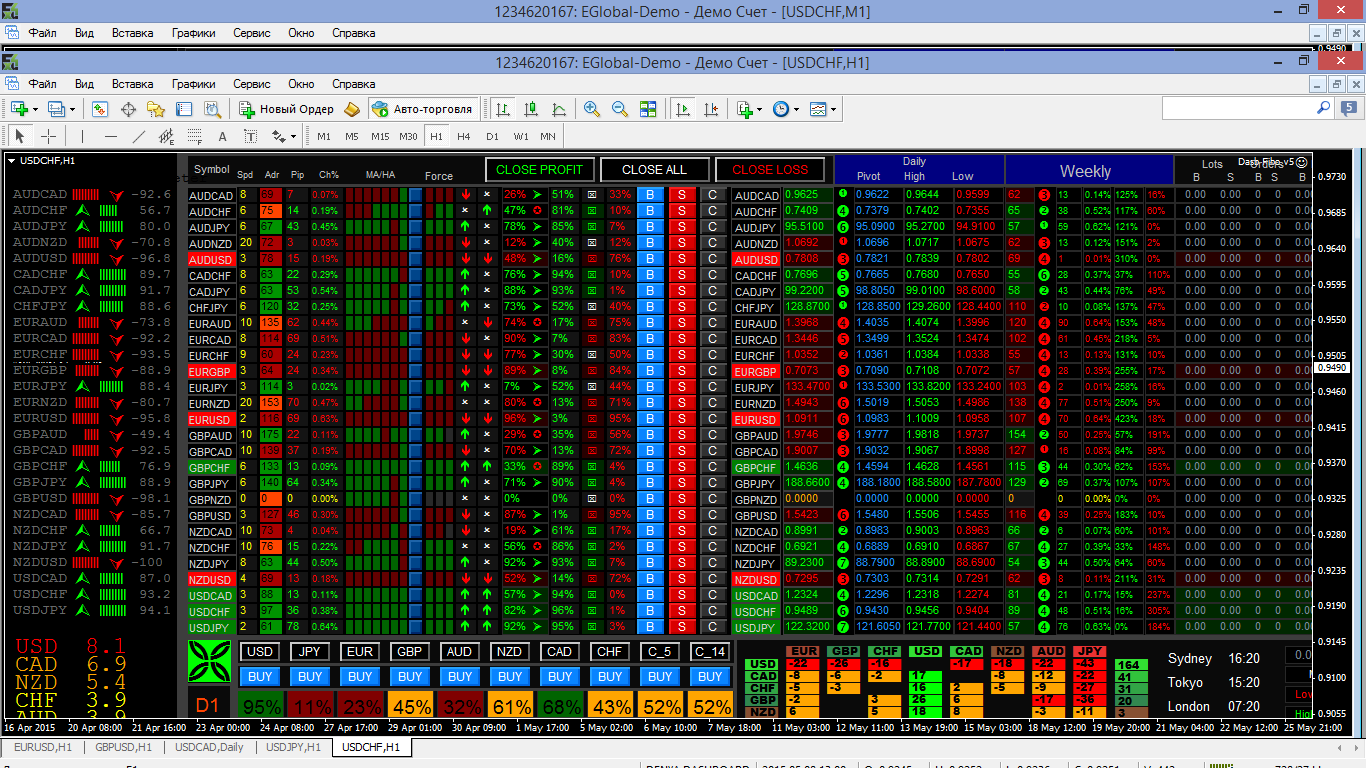Click the BUY button under EUR
The width and height of the screenshot is (1366, 768).
pos(360,676)
